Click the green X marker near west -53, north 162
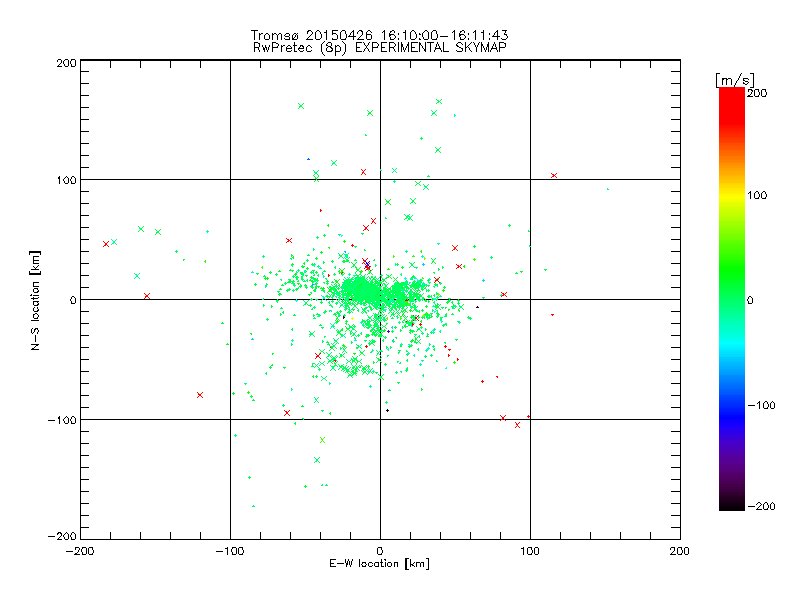This screenshot has height=600, width=800. (301, 106)
